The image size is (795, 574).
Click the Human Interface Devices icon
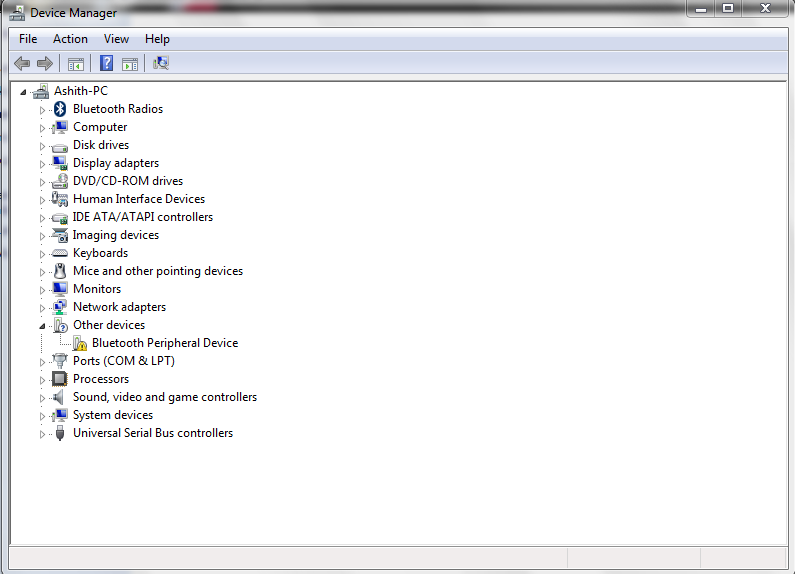pyautogui.click(x=60, y=199)
